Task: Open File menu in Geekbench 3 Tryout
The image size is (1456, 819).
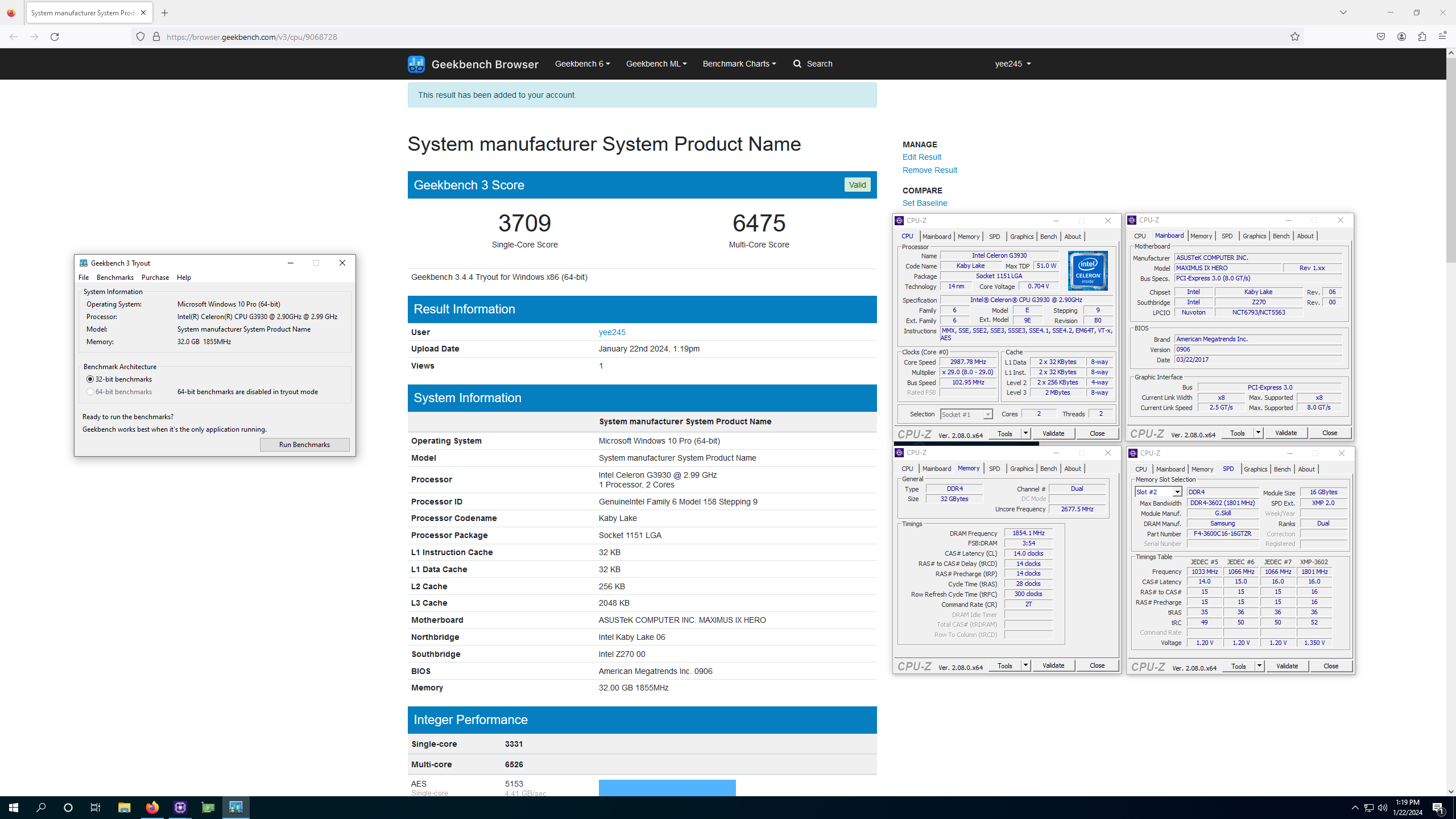Action: tap(84, 278)
